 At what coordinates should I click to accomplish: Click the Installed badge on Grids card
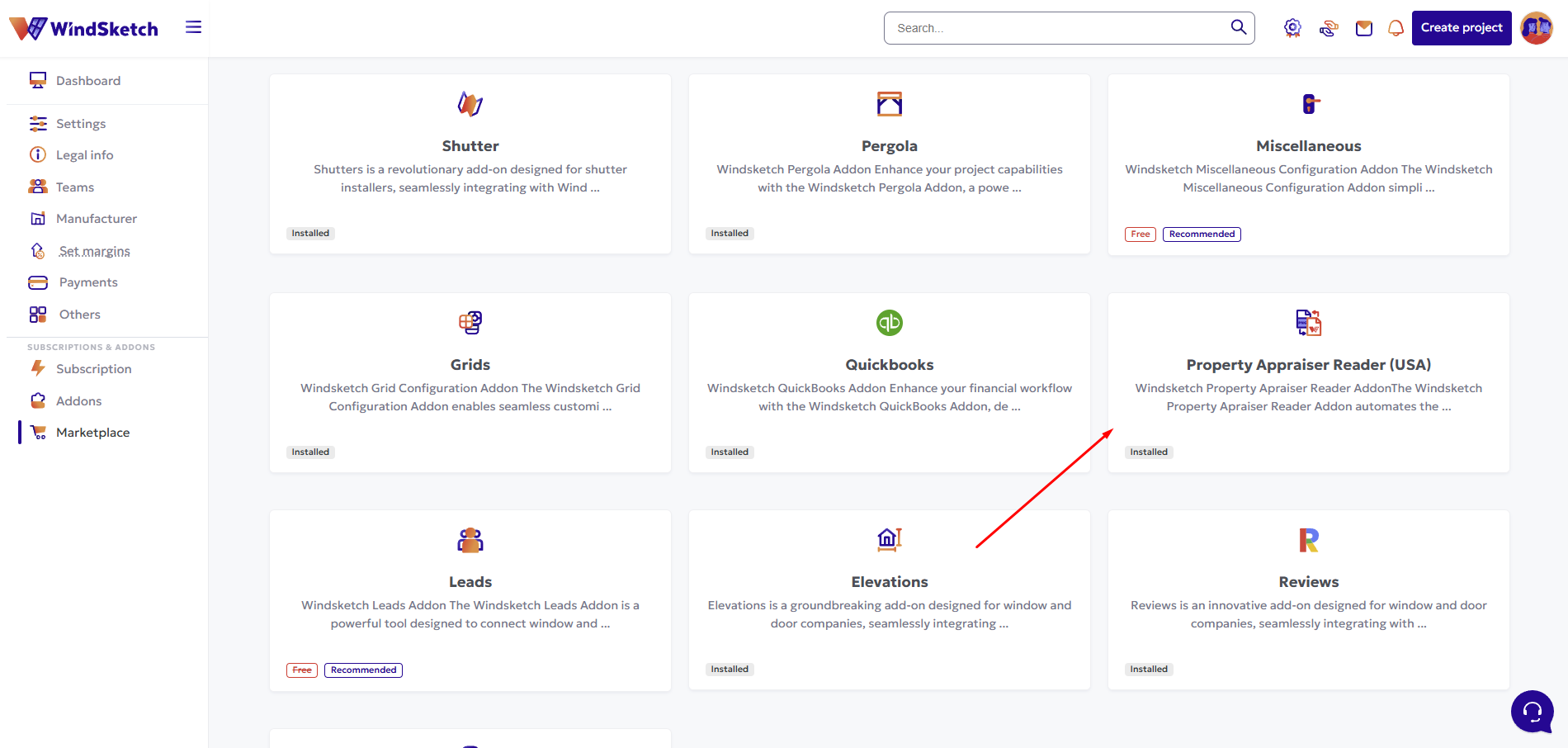[310, 452]
